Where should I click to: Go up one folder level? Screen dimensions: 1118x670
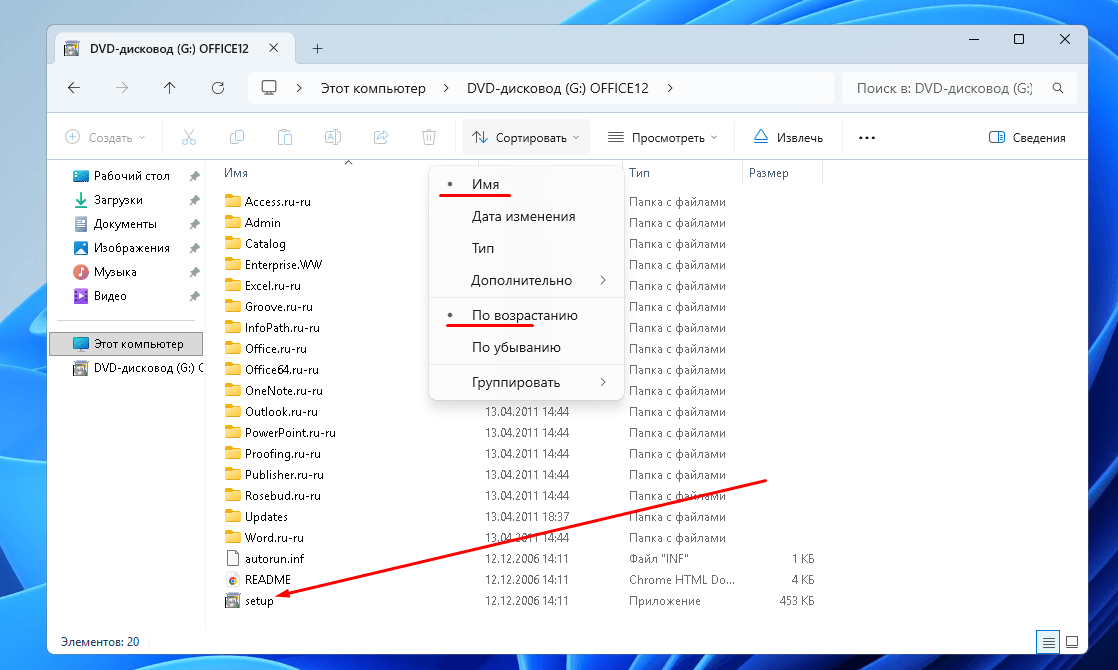169,88
